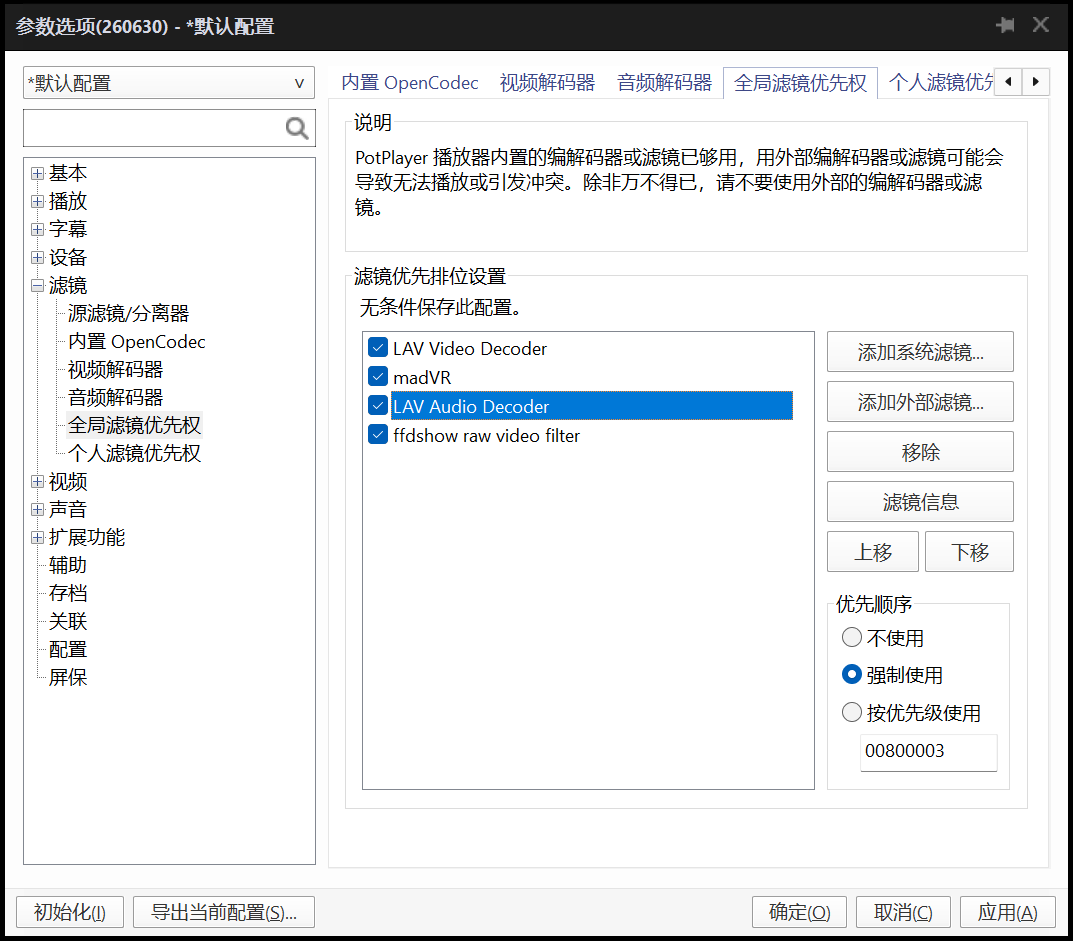
Task: Select the highlighted LAV Audio Decoder row
Action: pyautogui.click(x=591, y=406)
